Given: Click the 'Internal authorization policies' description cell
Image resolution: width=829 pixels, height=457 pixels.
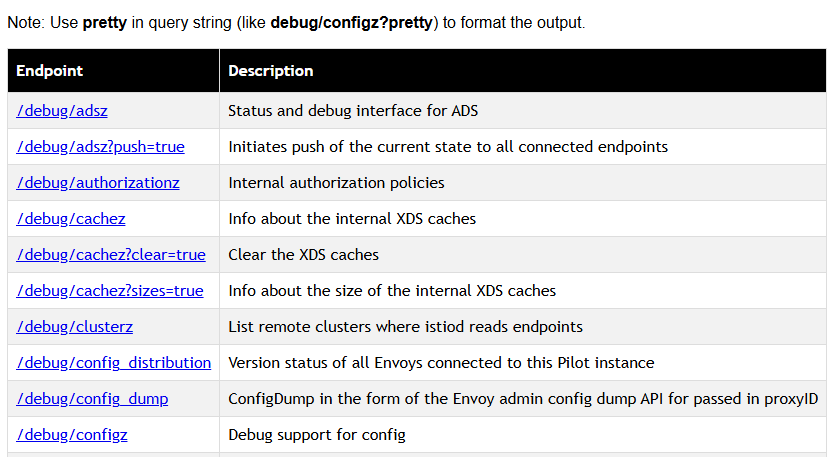Looking at the screenshot, I should pos(336,183).
